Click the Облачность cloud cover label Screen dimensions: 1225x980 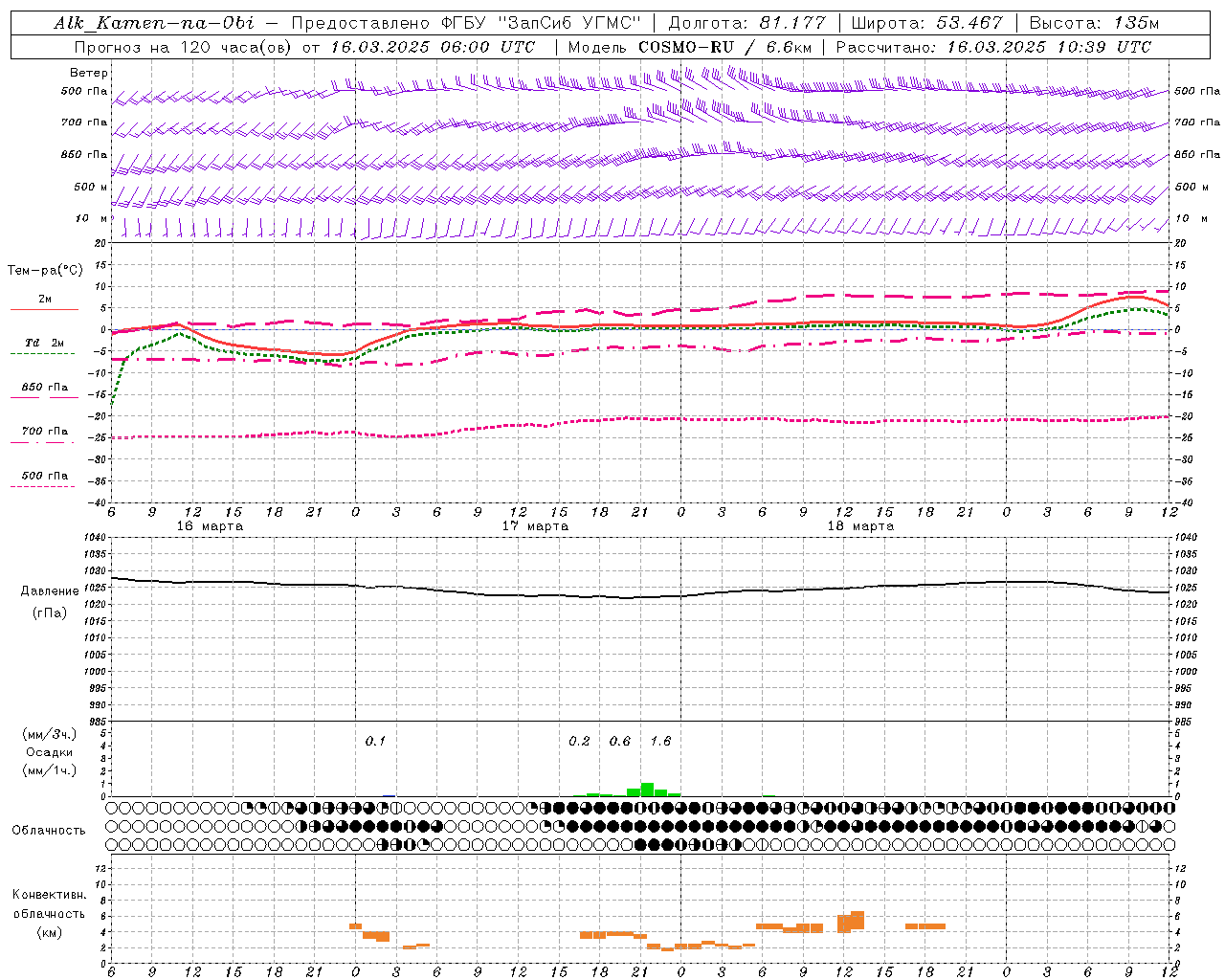click(48, 831)
